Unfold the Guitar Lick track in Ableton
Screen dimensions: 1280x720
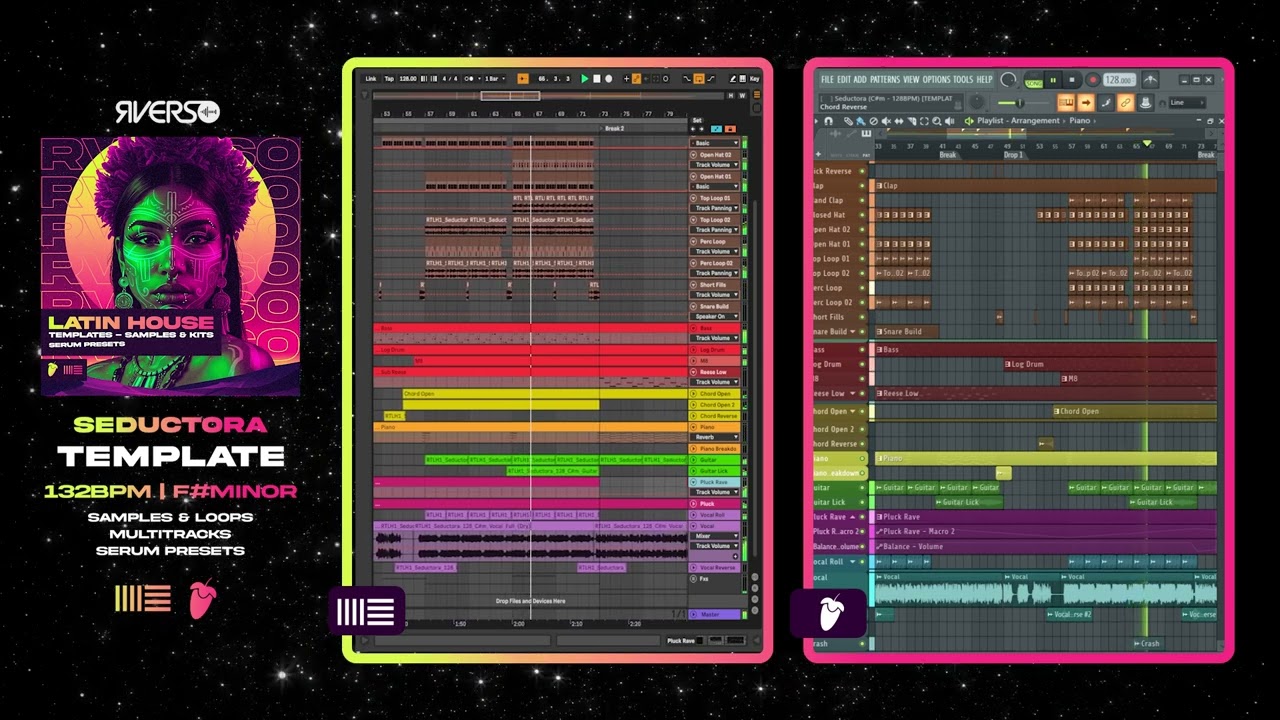pos(692,470)
